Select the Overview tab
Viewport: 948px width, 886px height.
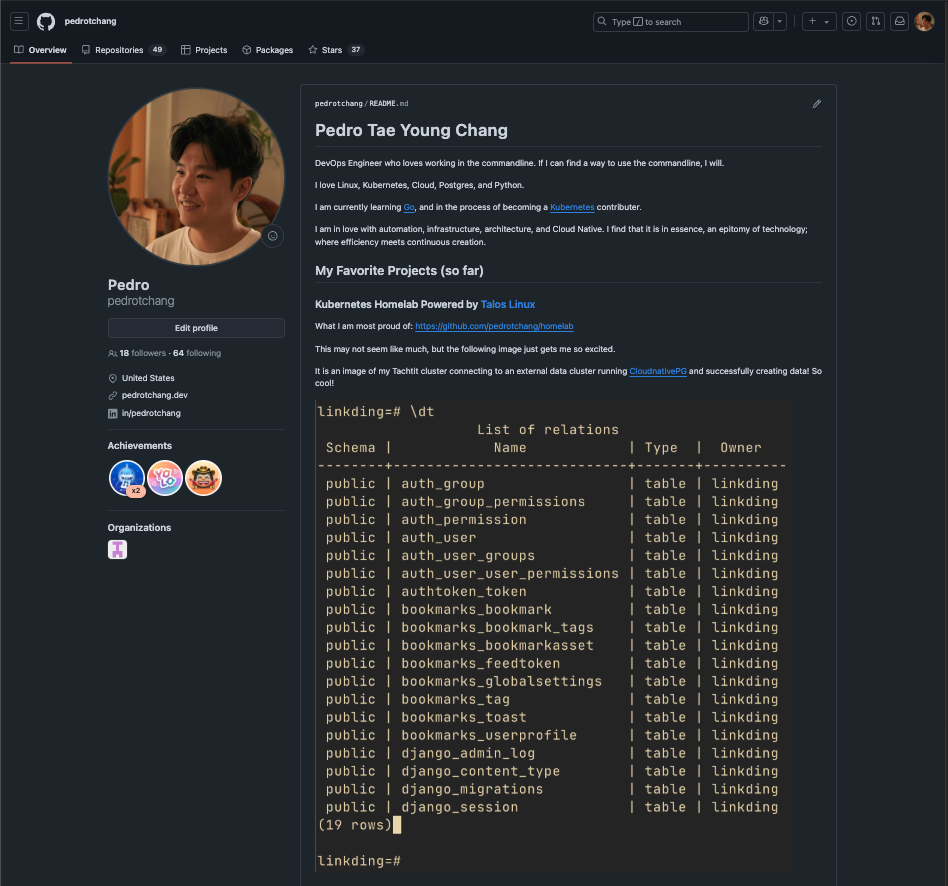[x=41, y=50]
